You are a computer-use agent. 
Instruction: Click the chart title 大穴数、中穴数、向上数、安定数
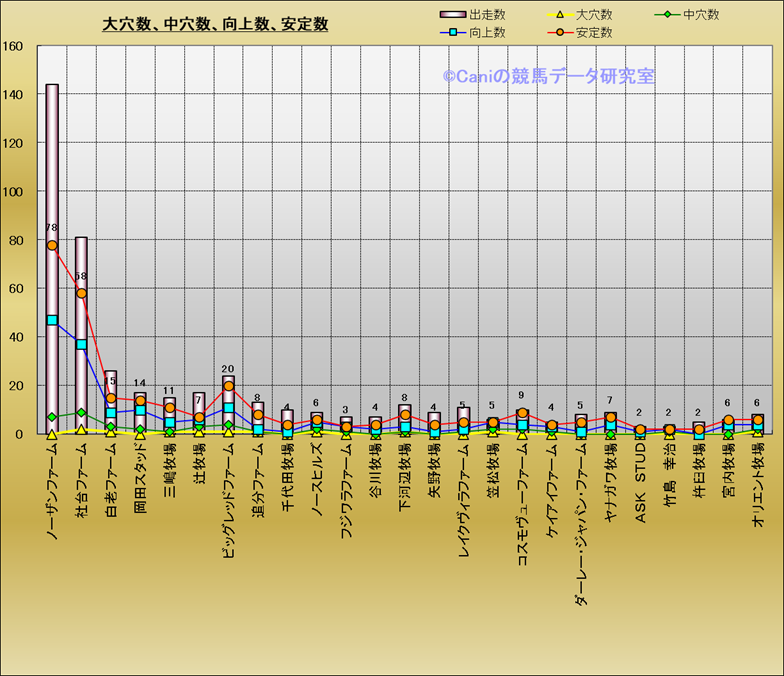coord(215,24)
